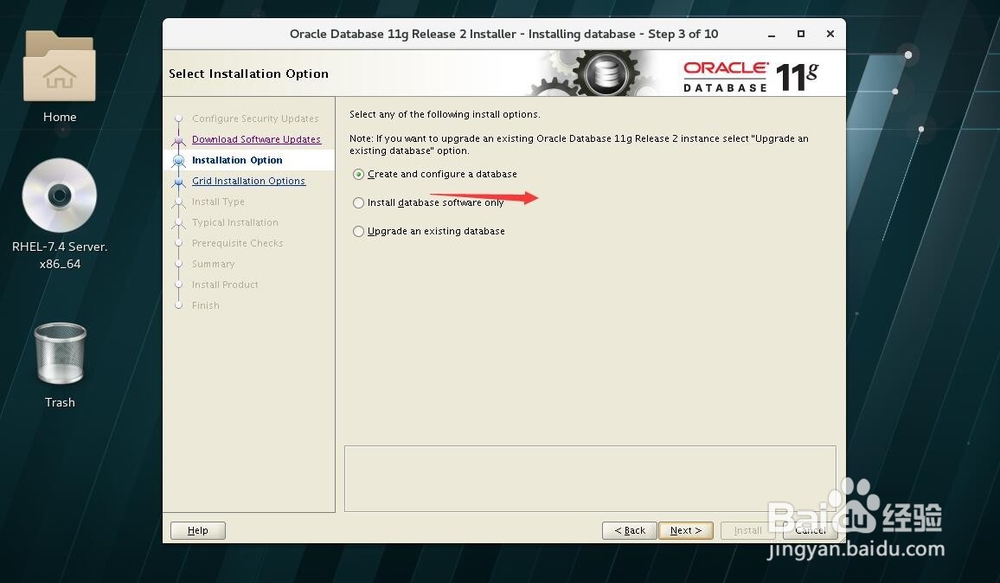1000x583 pixels.
Task: Open the Home folder on the desktop
Action: (x=59, y=66)
